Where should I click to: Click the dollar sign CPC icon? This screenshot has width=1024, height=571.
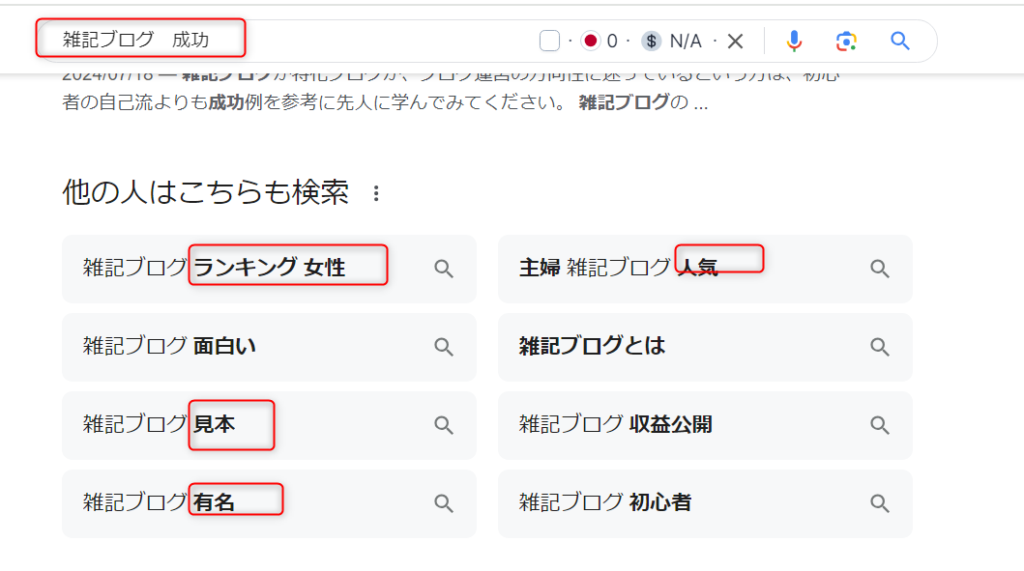650,41
